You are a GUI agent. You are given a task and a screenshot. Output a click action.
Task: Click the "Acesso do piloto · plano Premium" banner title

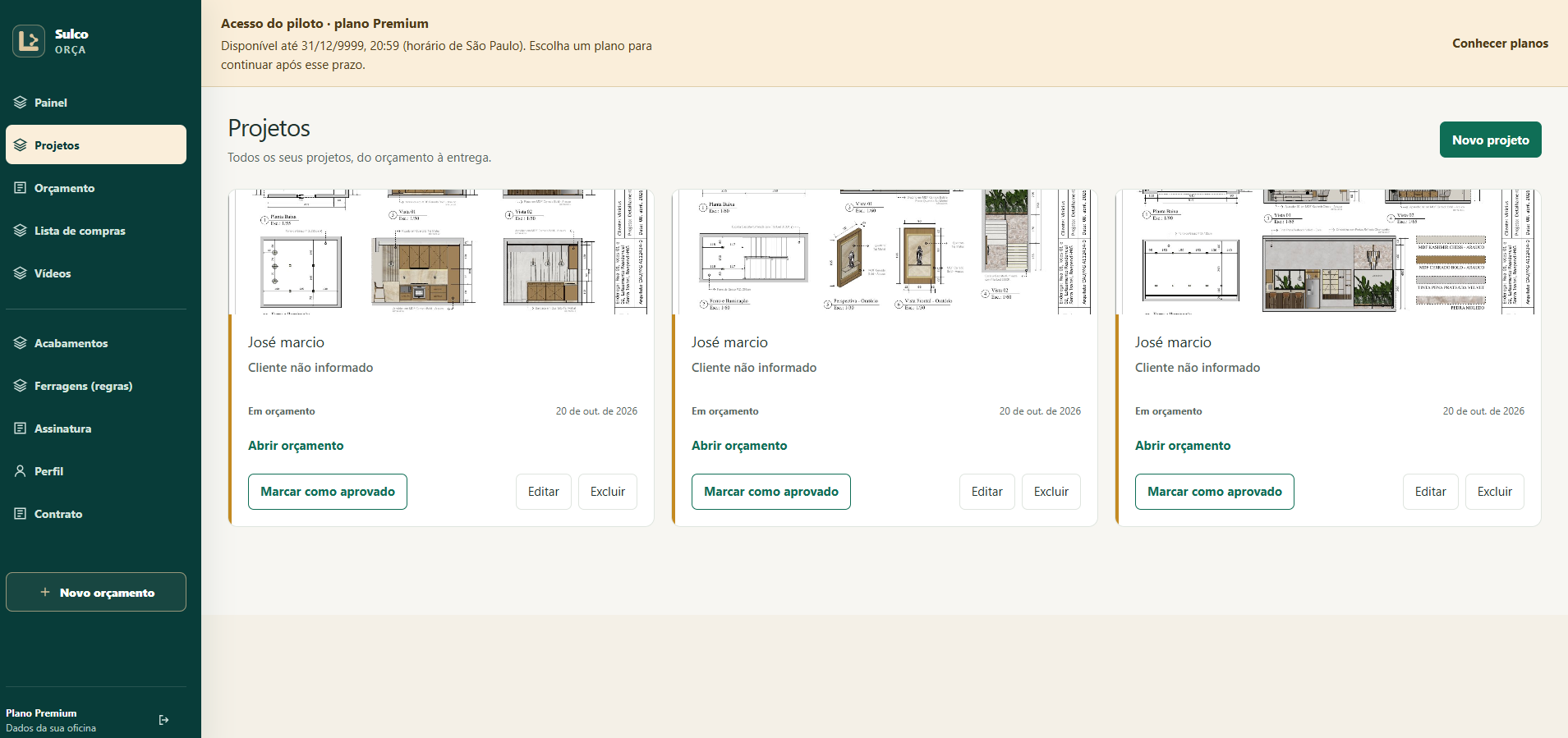click(x=324, y=24)
